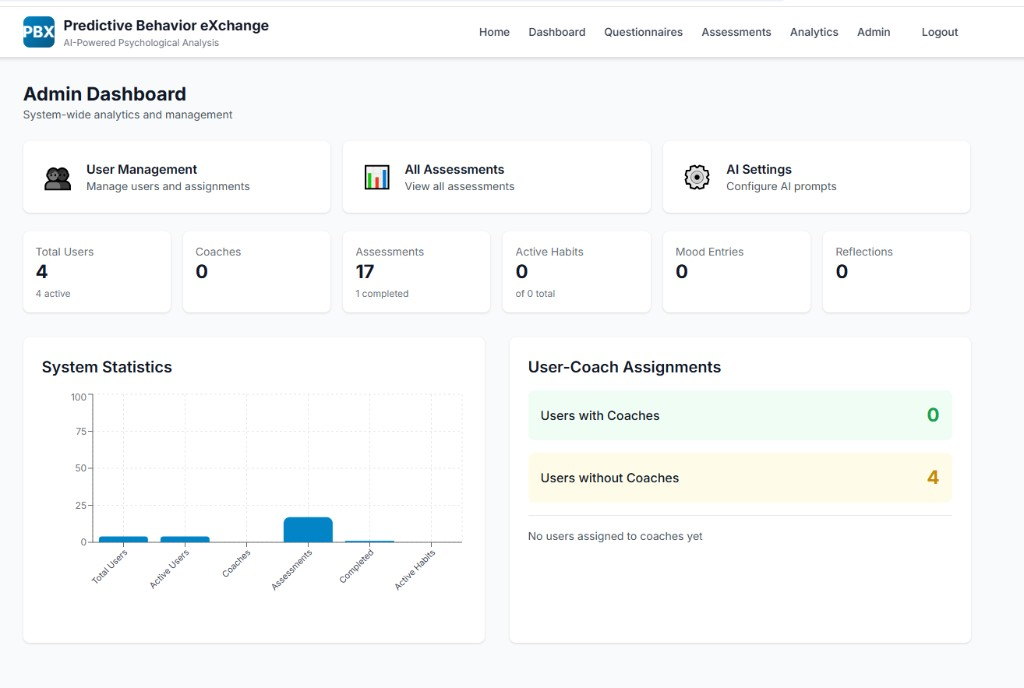Viewport: 1024px width, 688px height.
Task: Click the Logout link
Action: 939,32
